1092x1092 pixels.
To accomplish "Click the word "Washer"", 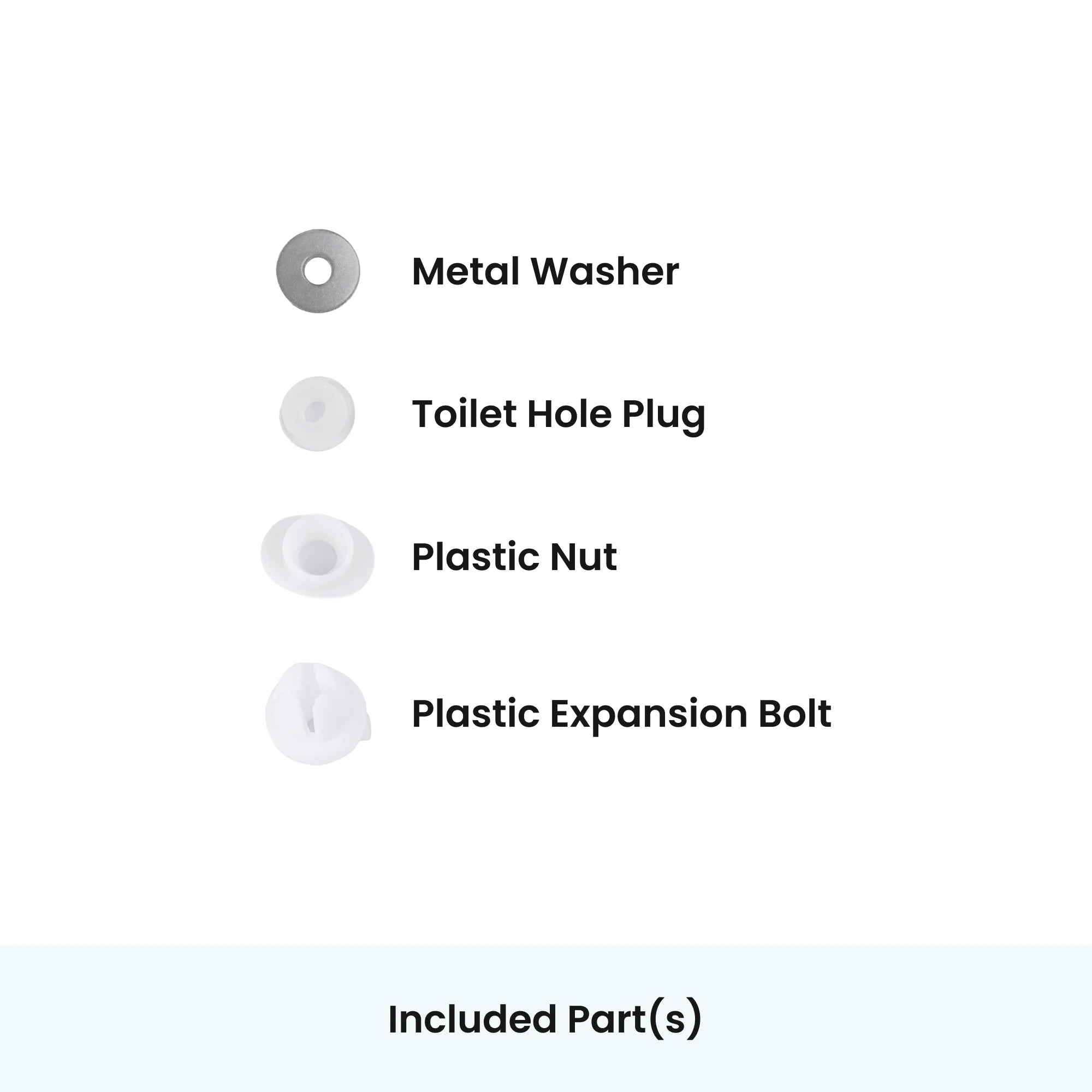I will [605, 271].
